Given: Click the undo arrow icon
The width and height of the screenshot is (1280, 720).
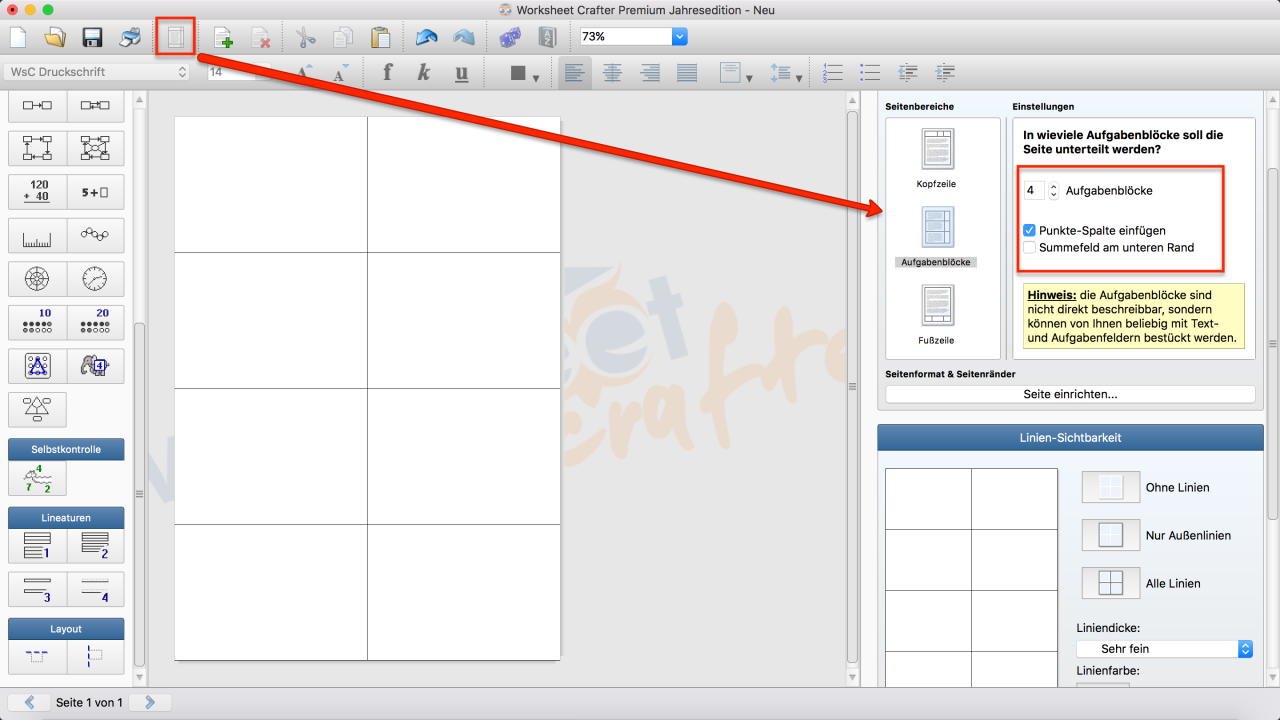Looking at the screenshot, I should pos(425,37).
